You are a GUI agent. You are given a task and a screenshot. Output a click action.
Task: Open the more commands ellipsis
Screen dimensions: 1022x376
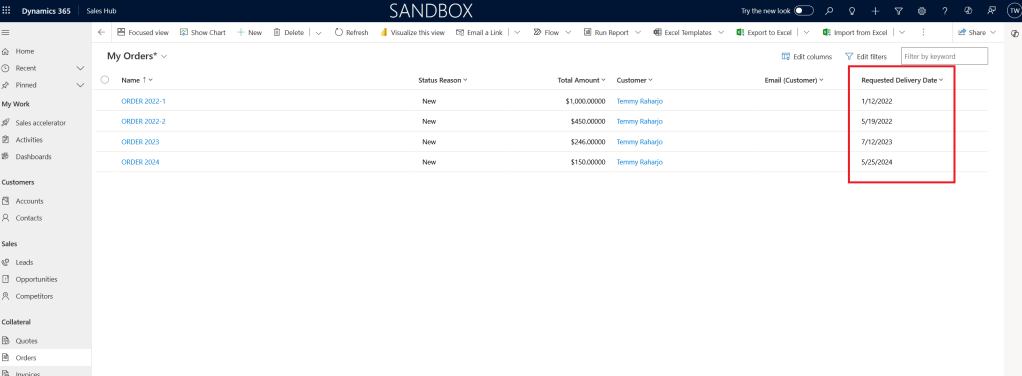pyautogui.click(x=923, y=33)
